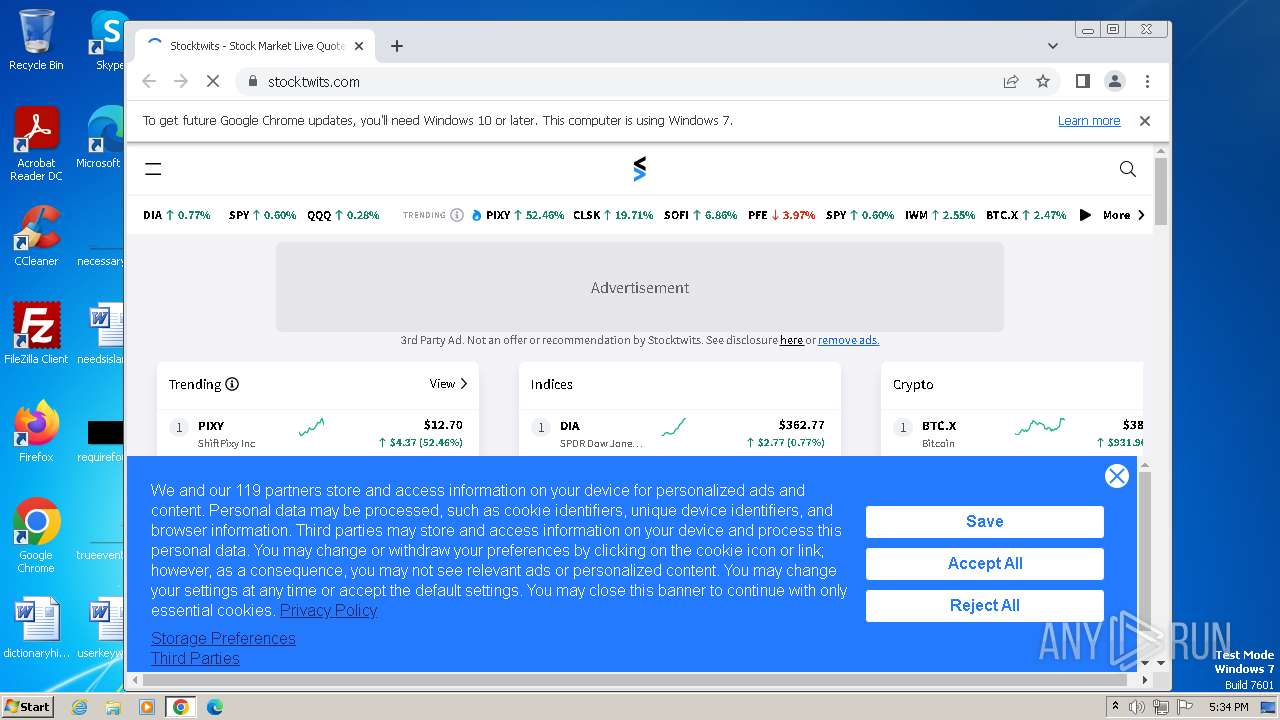
Task: Open Third Parties link
Action: click(x=195, y=658)
